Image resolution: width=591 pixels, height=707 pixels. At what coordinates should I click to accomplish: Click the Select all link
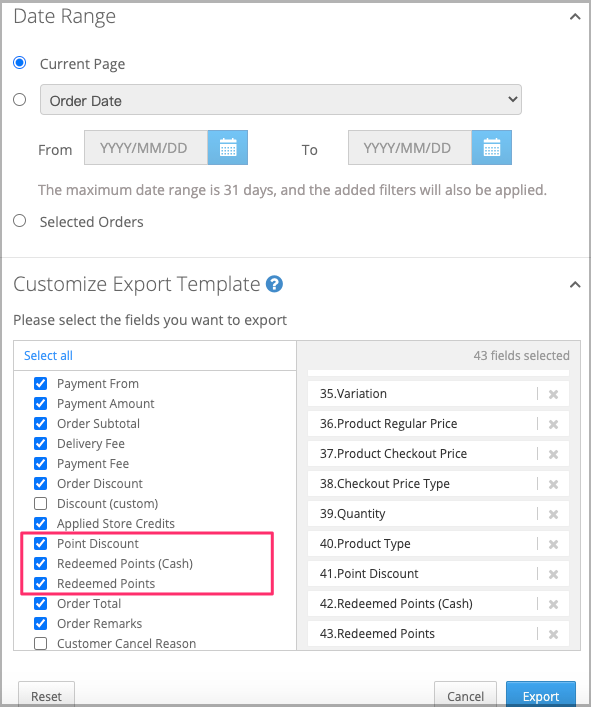(x=48, y=355)
